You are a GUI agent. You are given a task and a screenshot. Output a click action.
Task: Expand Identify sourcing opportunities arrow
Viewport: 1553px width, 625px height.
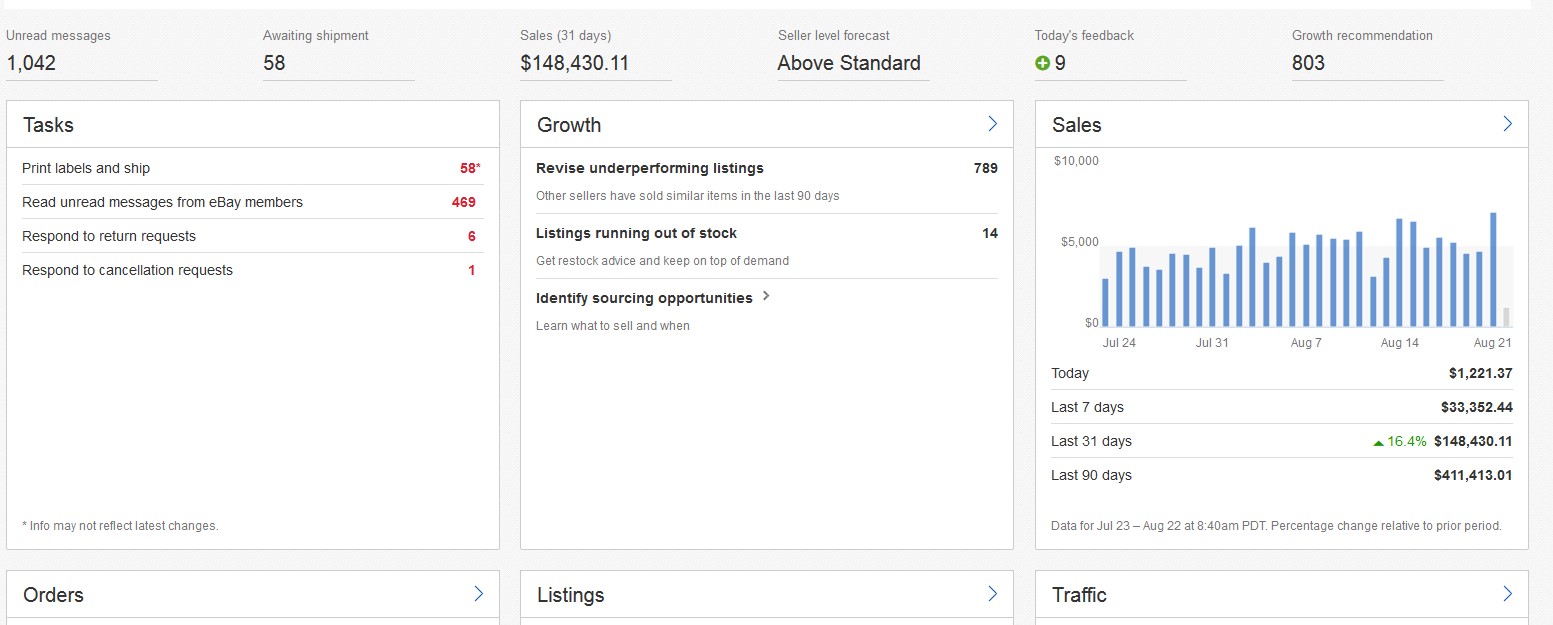point(766,297)
